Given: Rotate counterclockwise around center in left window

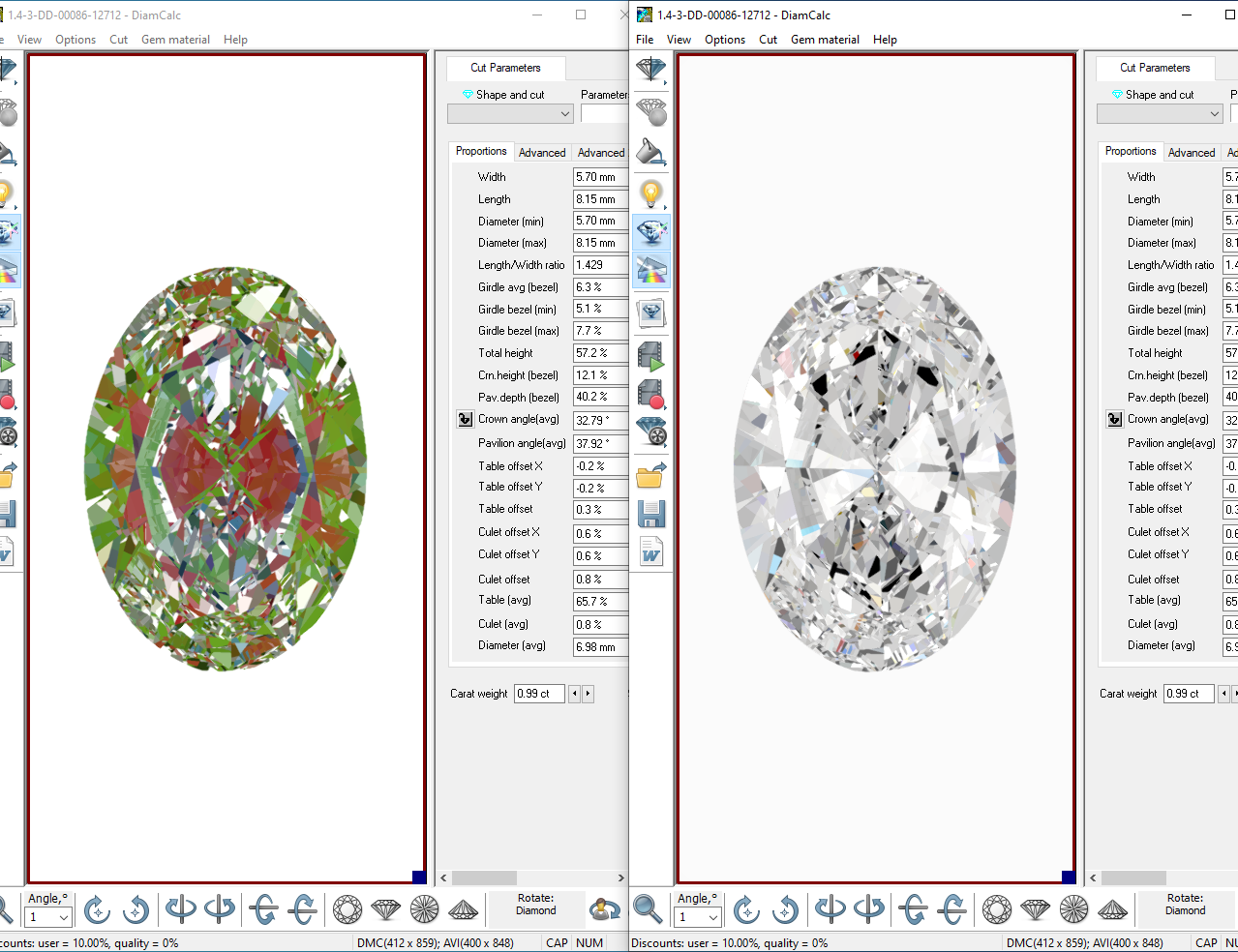Looking at the screenshot, I should pyautogui.click(x=136, y=909).
